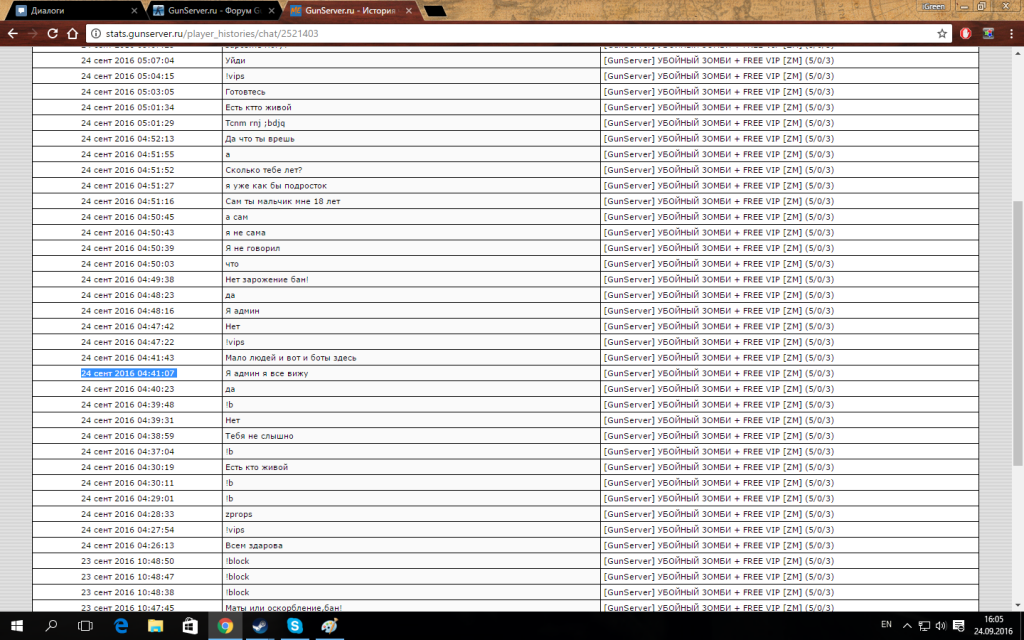Bookmark this page with the star icon
This screenshot has height=640, width=1024.
(942, 33)
